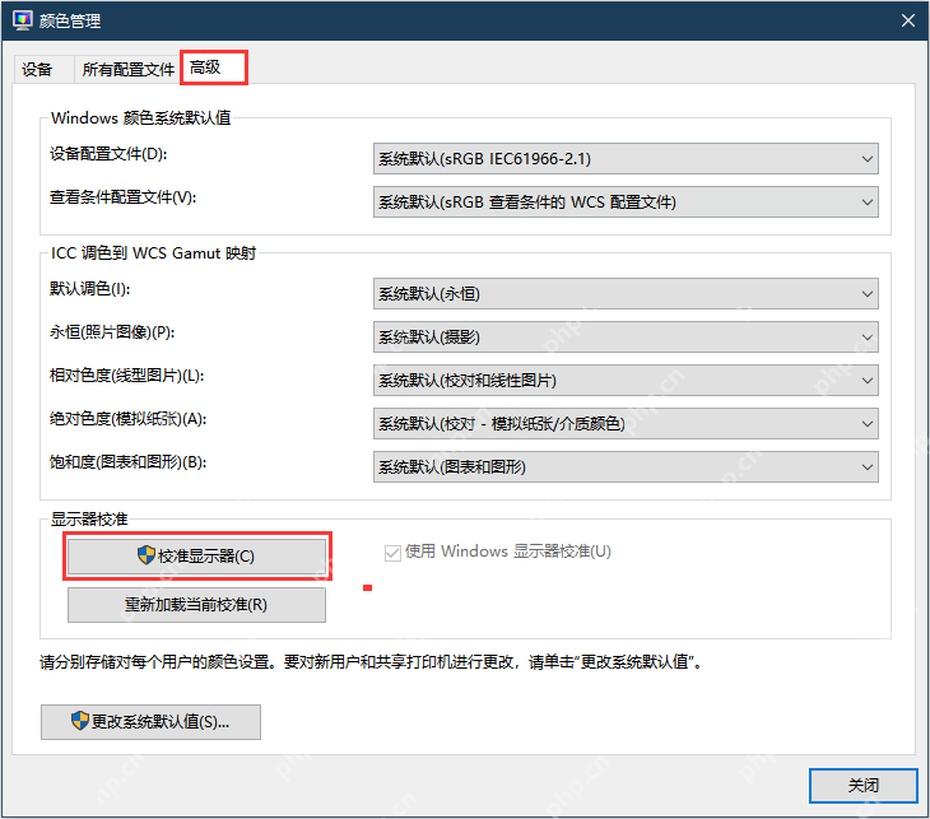
Task: Click the 绝对色度(模拟纸张)(A): label
Action: coord(128,419)
